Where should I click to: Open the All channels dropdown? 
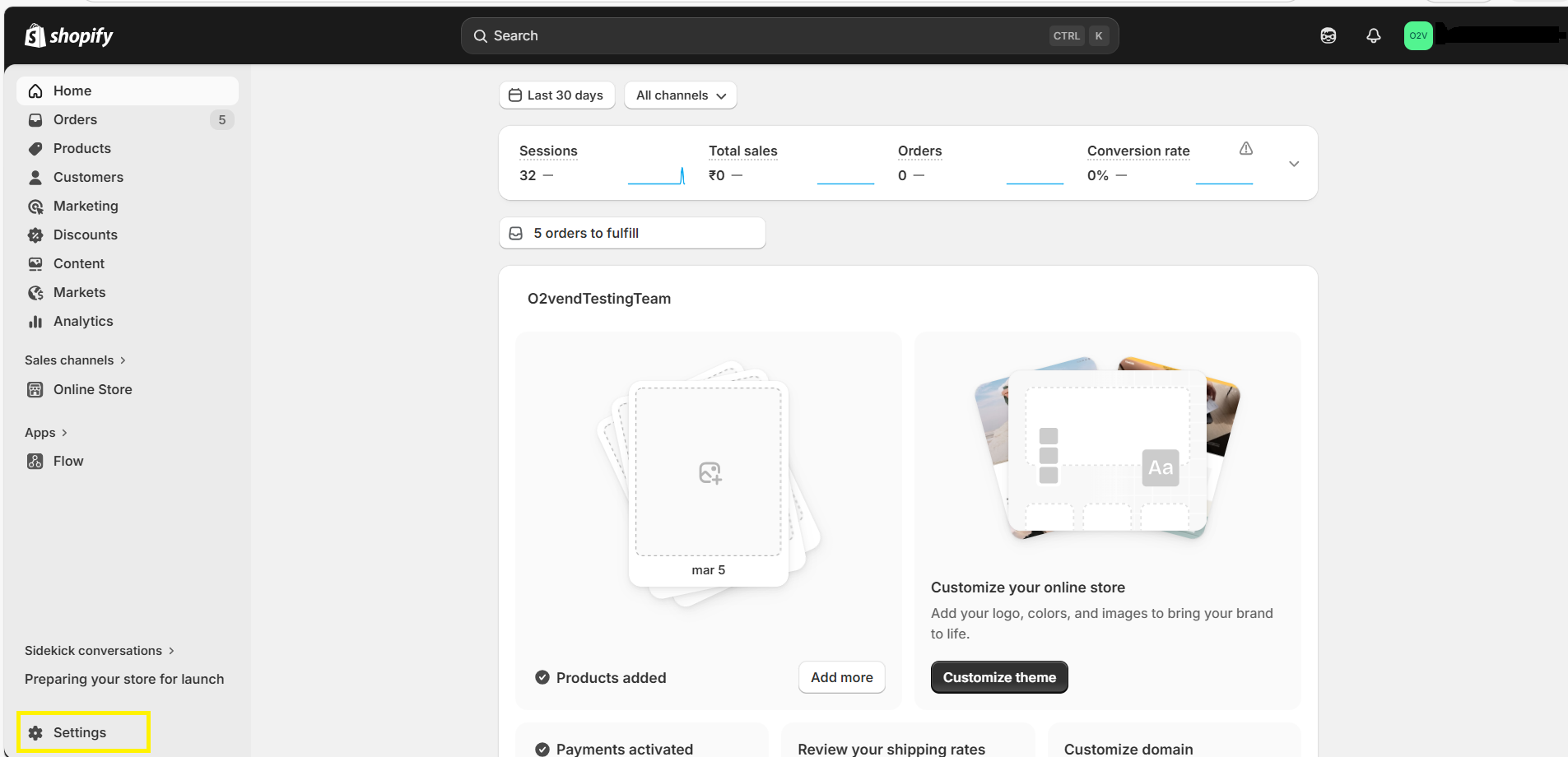point(680,95)
